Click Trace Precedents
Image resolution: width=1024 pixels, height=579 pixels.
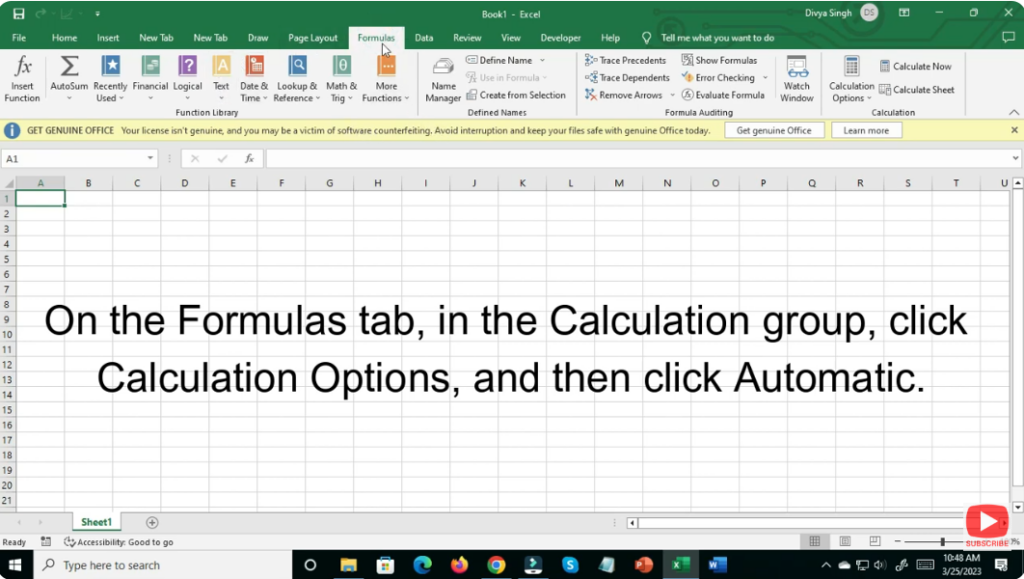pos(626,60)
